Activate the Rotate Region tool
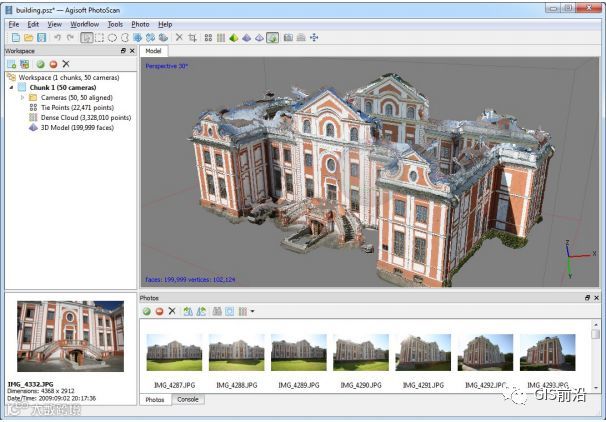This screenshot has height=422, width=606. 150,37
